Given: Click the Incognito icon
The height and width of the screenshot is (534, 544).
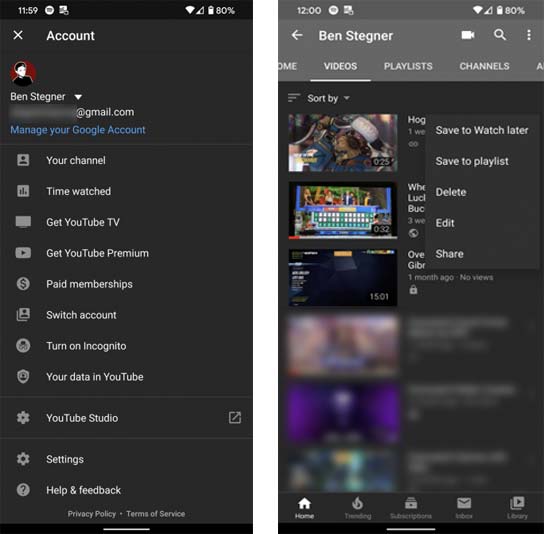Looking at the screenshot, I should [23, 346].
